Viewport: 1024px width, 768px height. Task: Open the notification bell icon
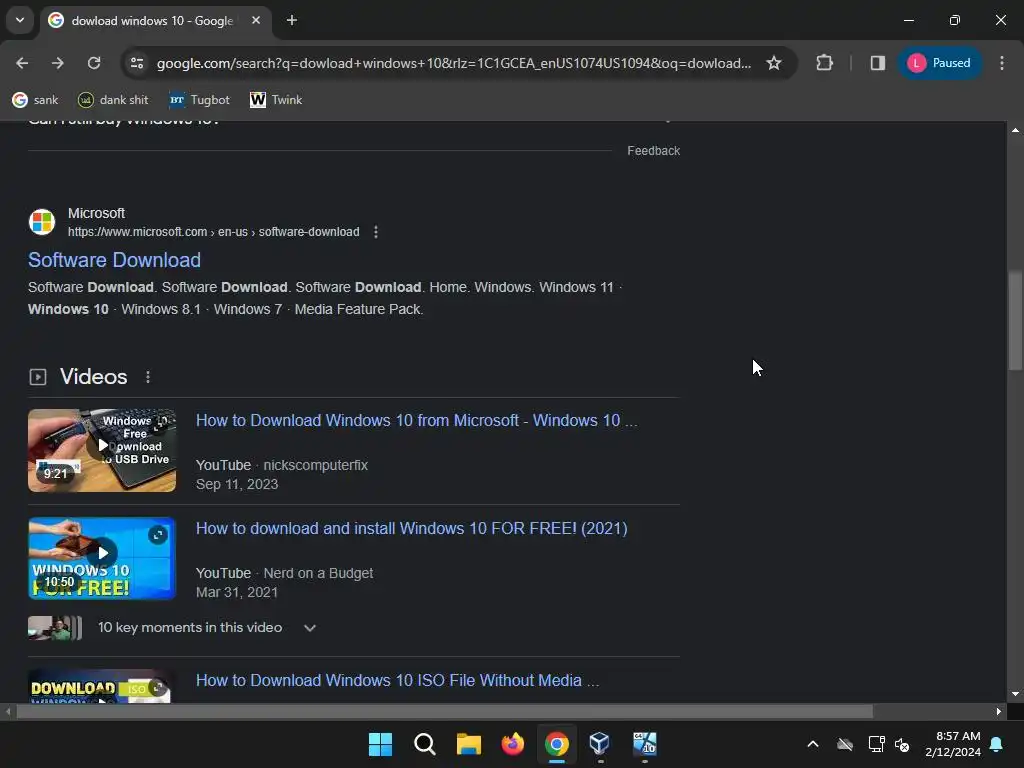(997, 744)
